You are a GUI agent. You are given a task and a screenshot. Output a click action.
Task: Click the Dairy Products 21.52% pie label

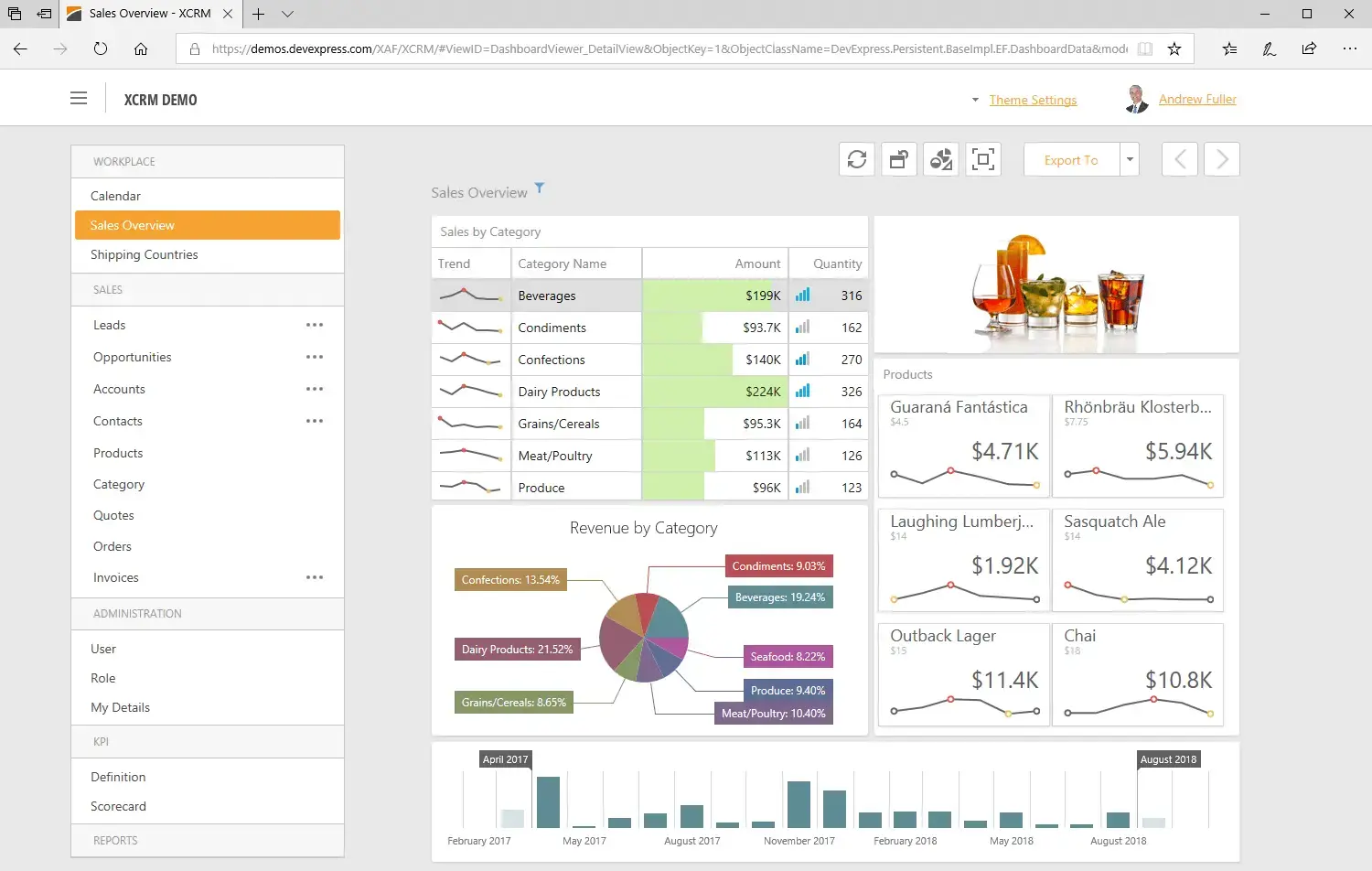[x=518, y=650]
